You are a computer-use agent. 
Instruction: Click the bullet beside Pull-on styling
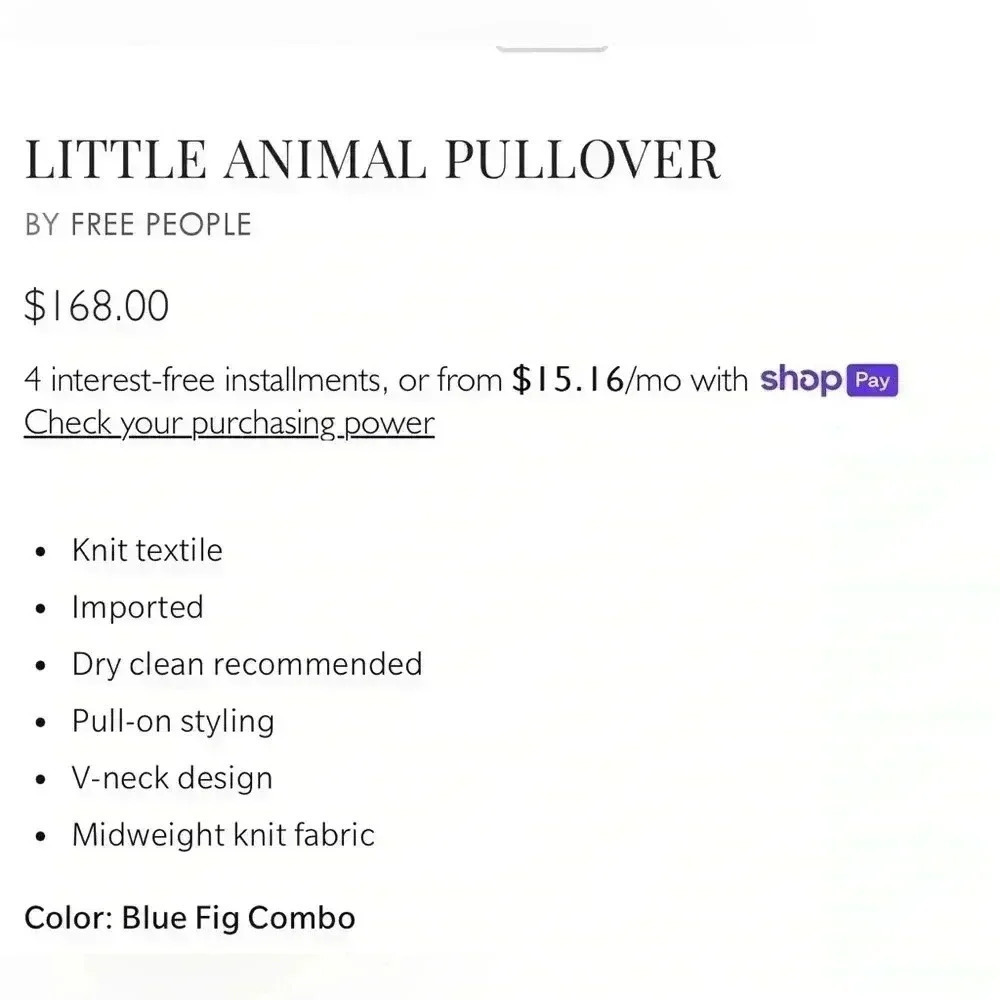pyautogui.click(x=40, y=721)
